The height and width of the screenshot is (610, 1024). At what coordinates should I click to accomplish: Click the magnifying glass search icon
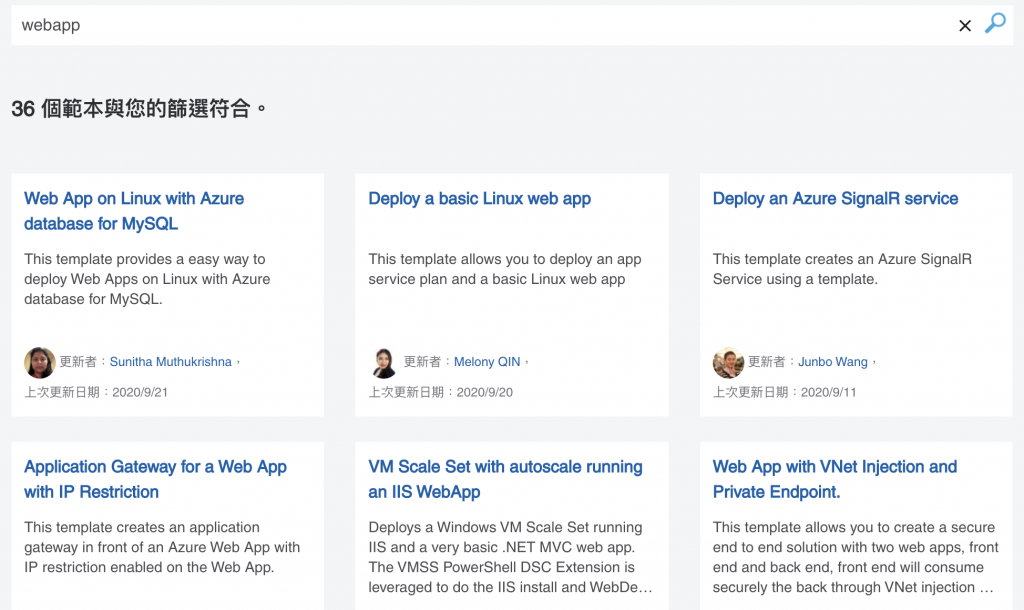pyautogui.click(x=995, y=24)
